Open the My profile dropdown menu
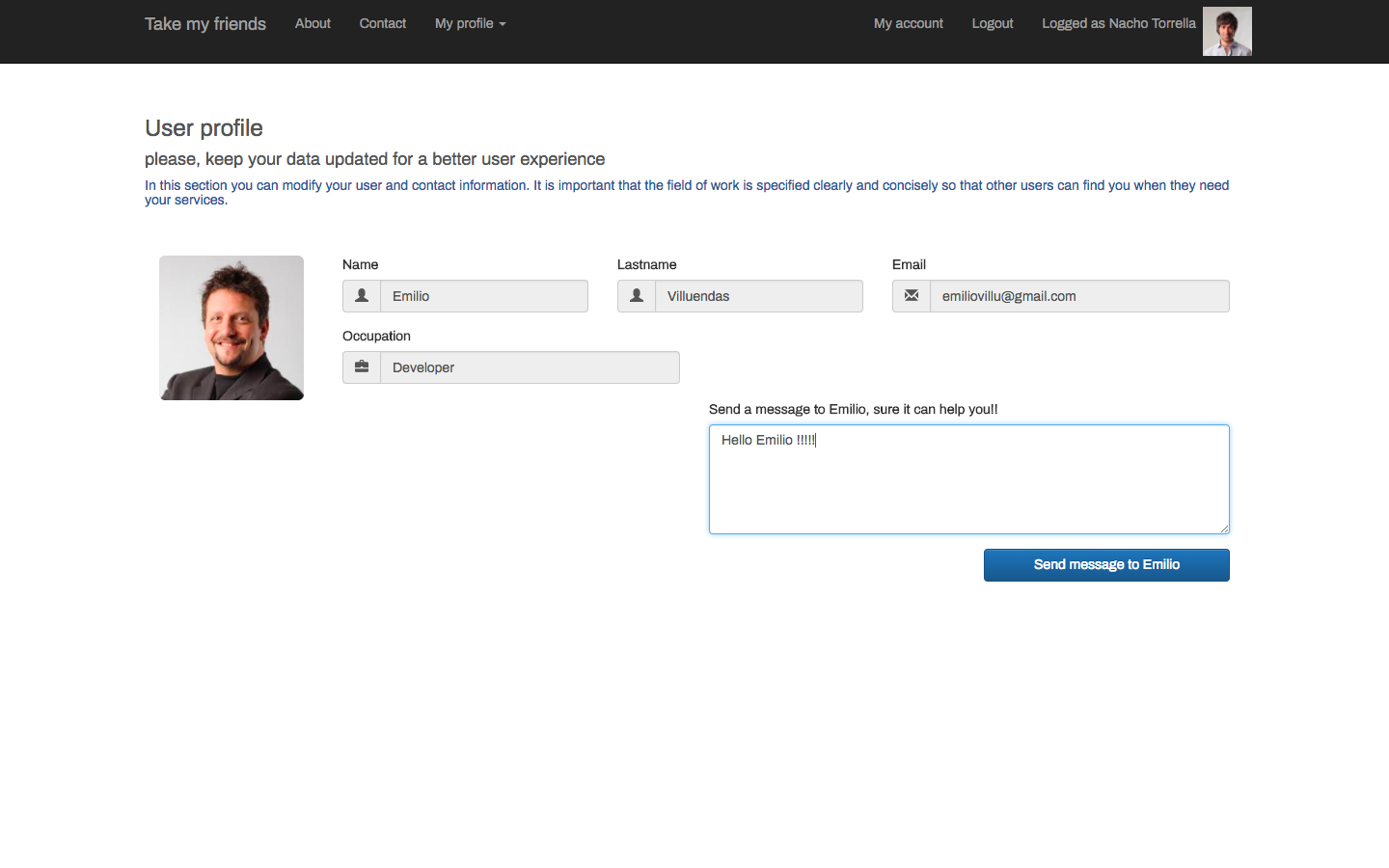The image size is (1389, 868). pos(471,23)
